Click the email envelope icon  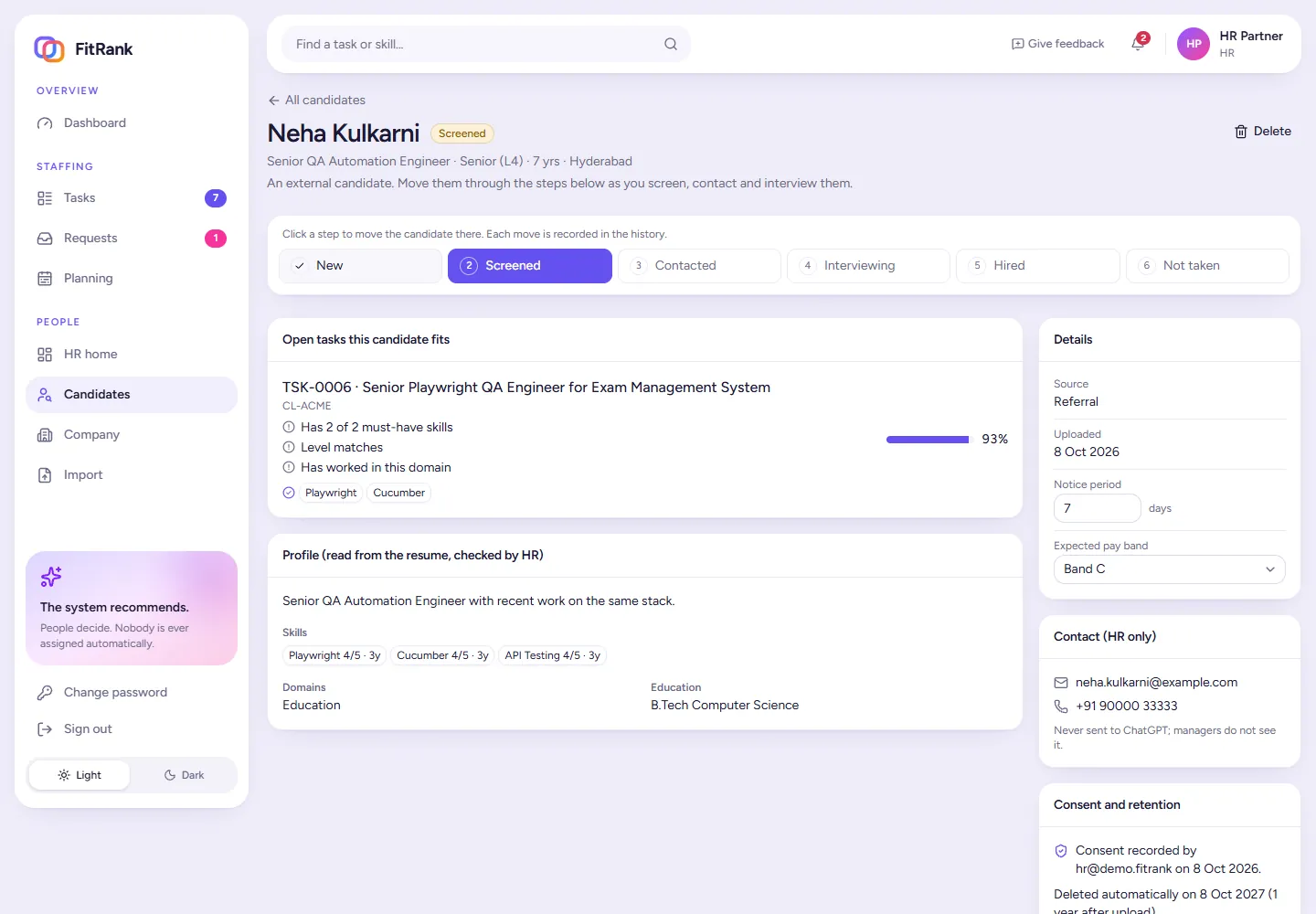pos(1061,683)
